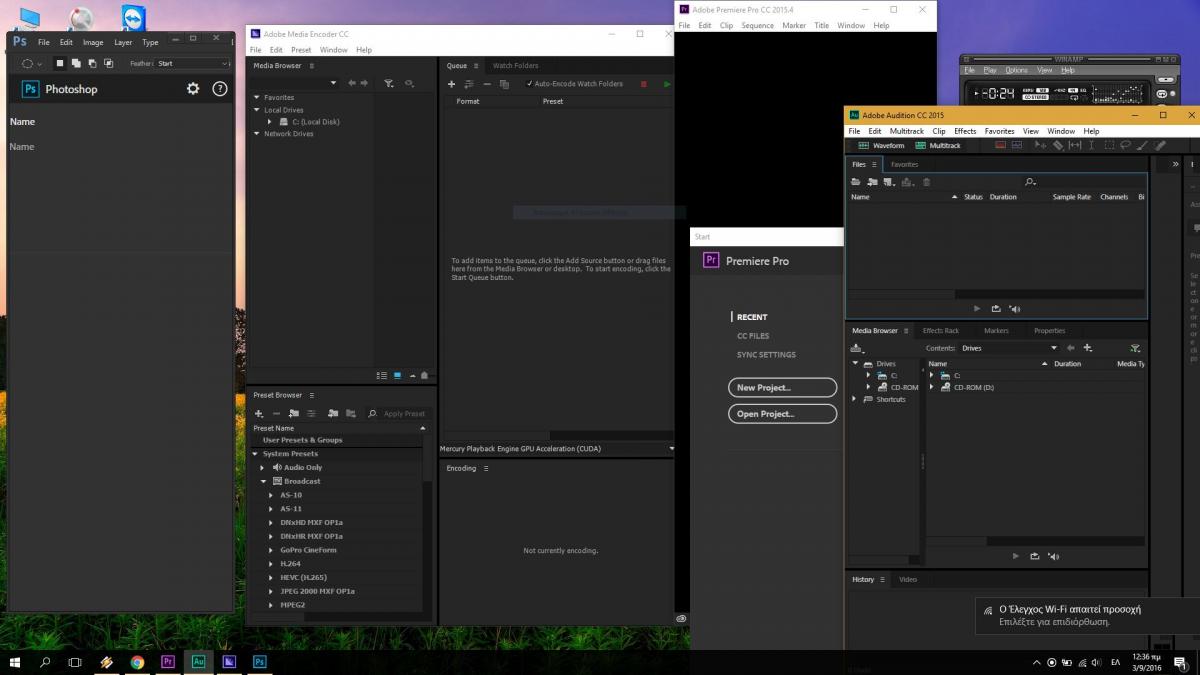Screen dimensions: 1200x675
Task: Toggle Winamp shuffle button
Action: point(1162,94)
